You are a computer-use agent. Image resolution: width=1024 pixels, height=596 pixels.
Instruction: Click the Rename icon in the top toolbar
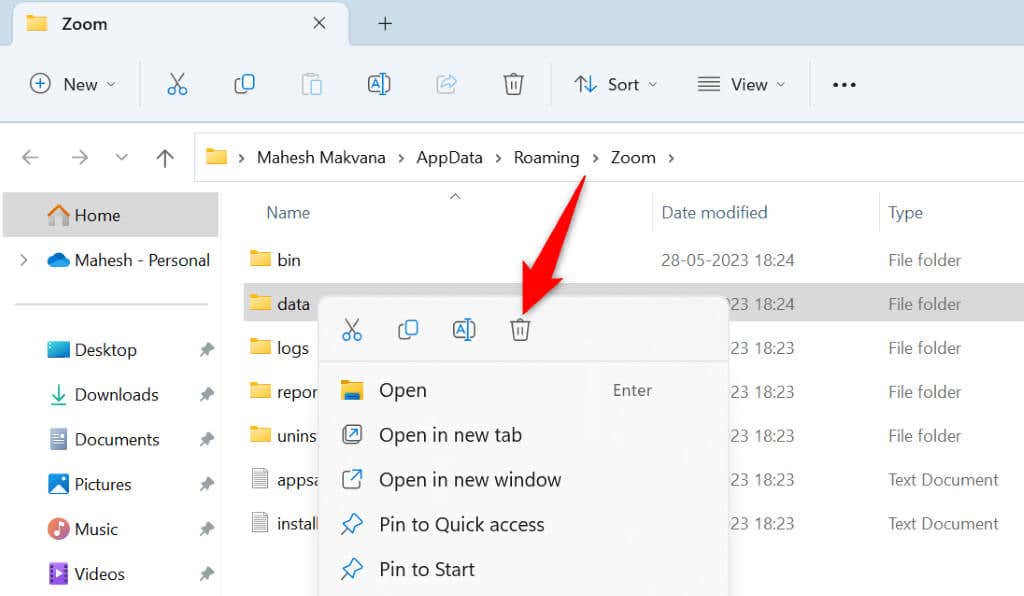click(379, 84)
